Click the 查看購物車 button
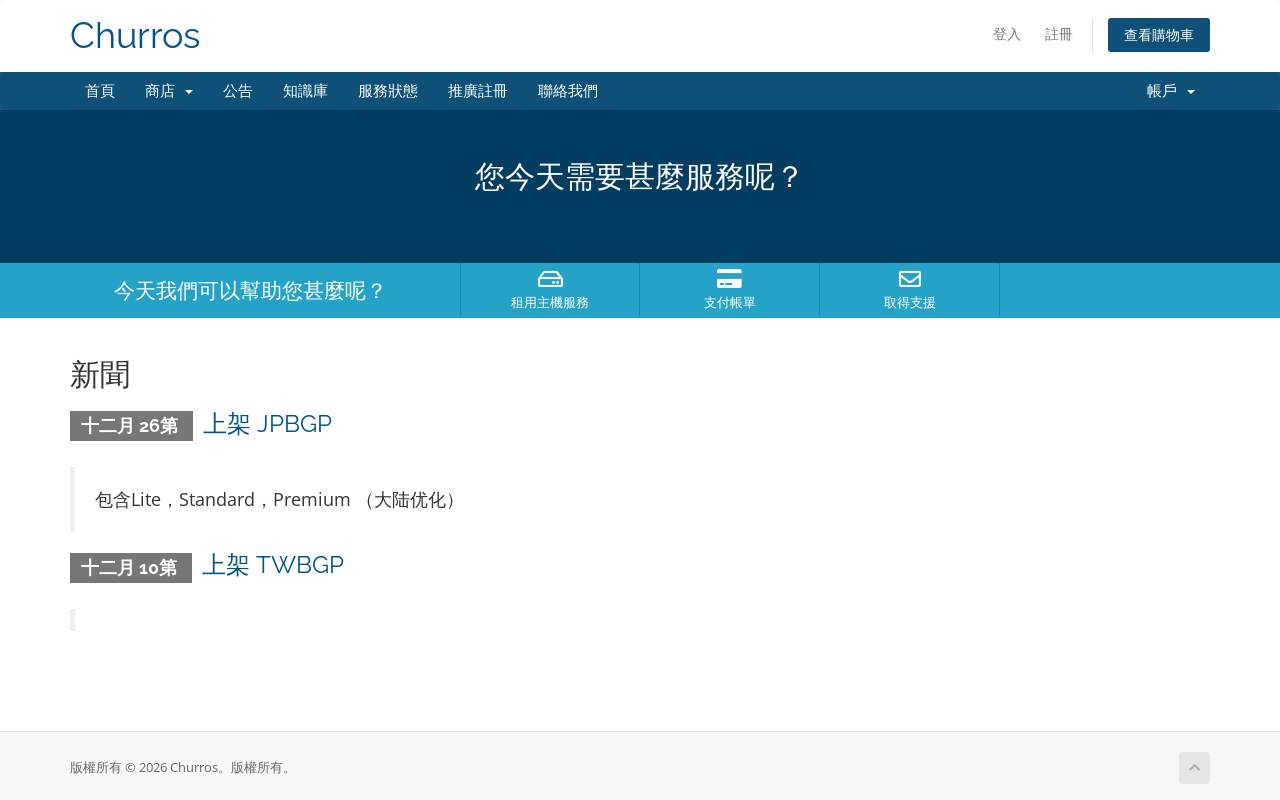 (x=1159, y=35)
